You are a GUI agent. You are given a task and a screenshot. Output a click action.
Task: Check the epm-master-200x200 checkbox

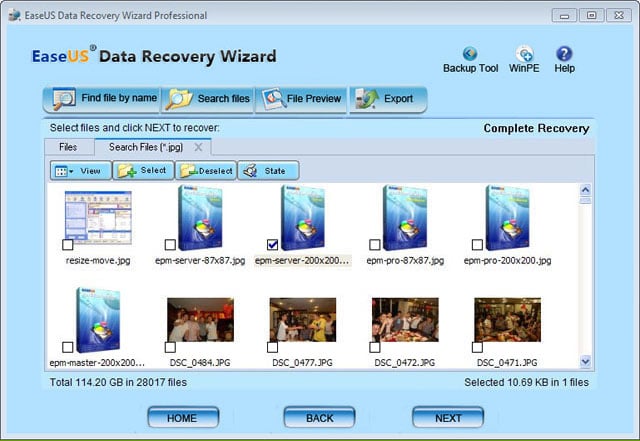(x=68, y=347)
